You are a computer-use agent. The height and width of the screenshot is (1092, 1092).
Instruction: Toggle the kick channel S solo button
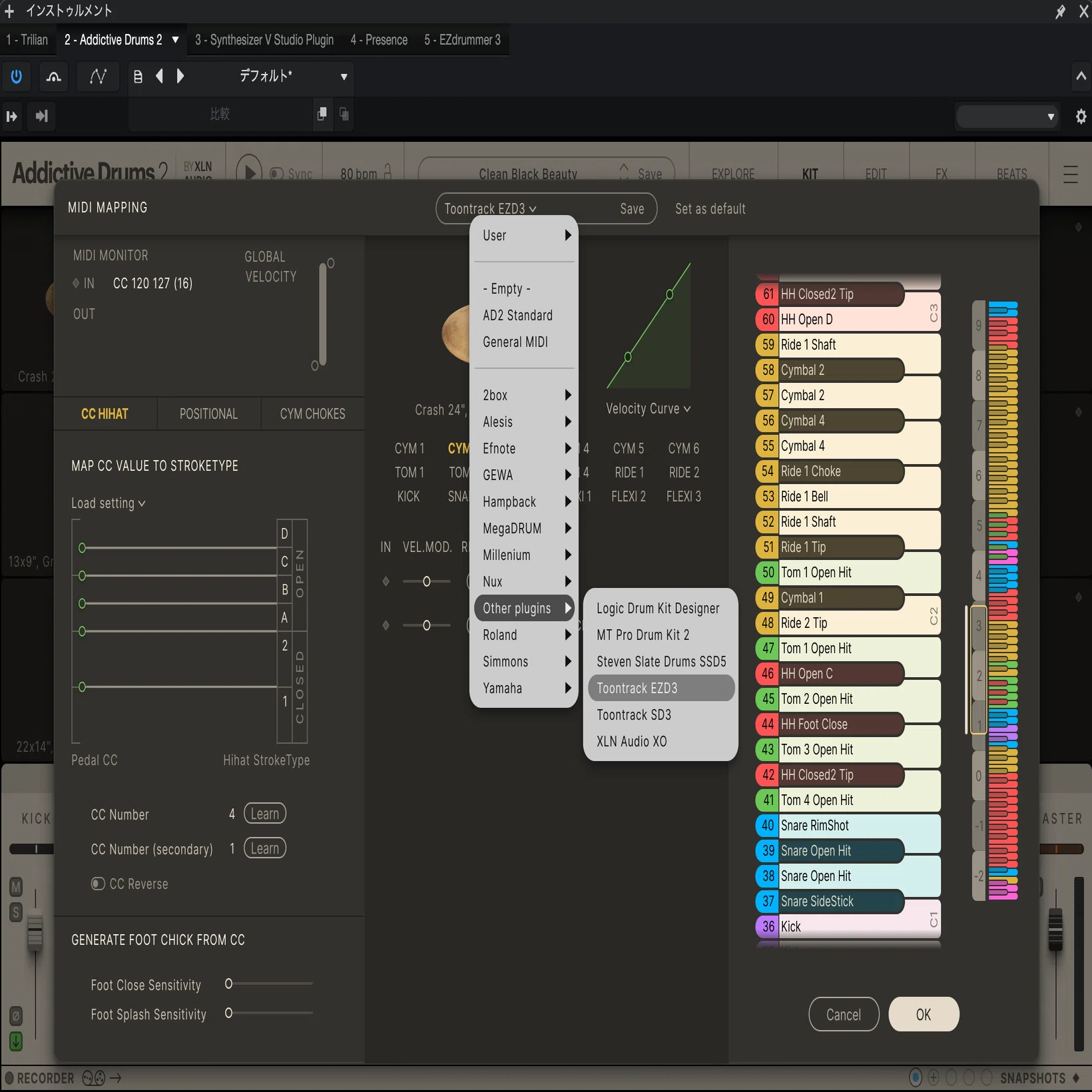coord(16,912)
